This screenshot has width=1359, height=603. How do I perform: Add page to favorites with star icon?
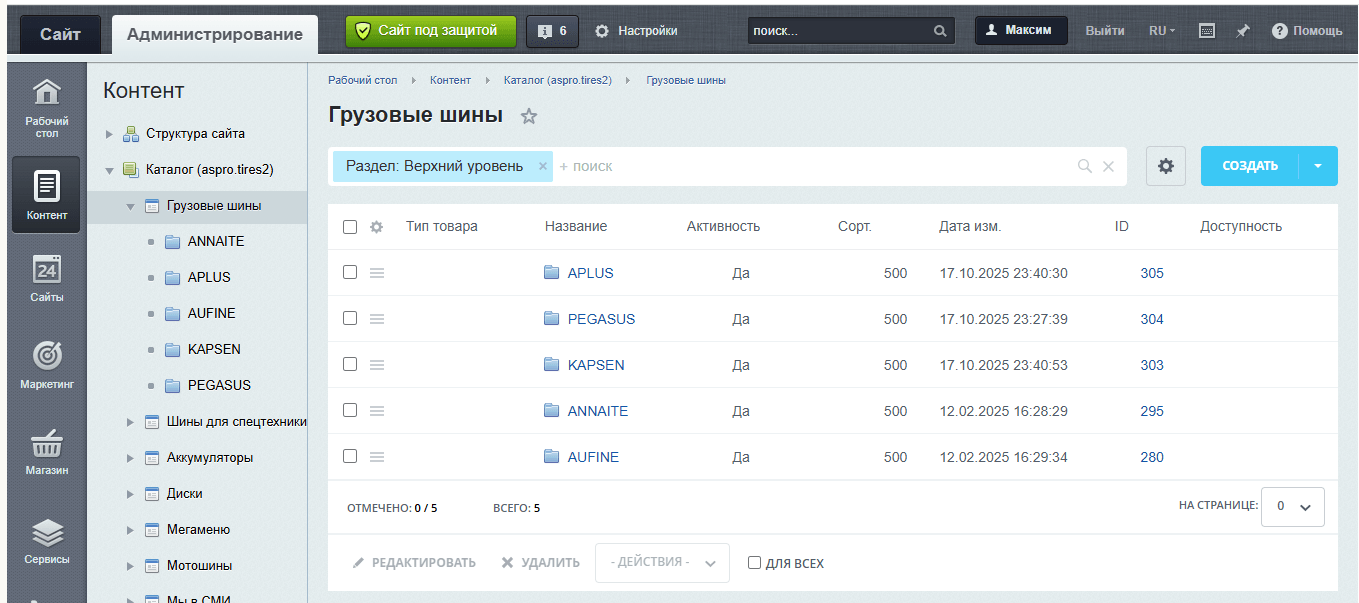point(529,116)
